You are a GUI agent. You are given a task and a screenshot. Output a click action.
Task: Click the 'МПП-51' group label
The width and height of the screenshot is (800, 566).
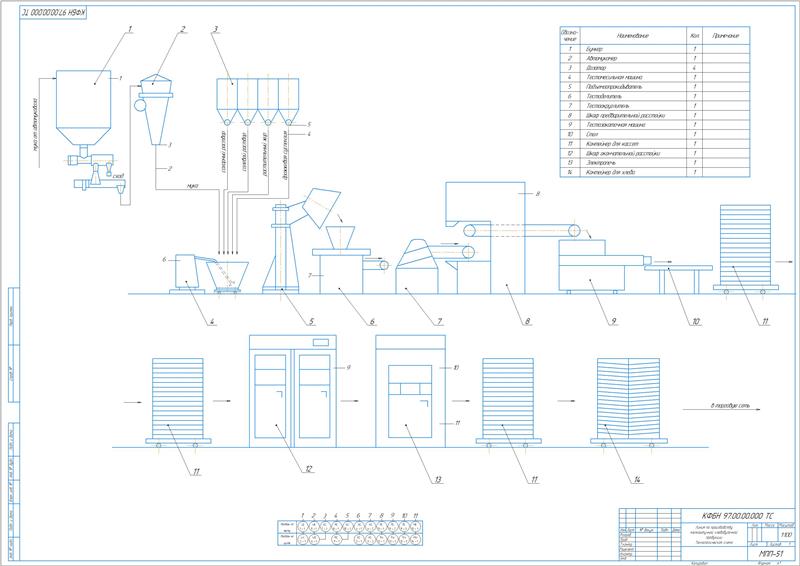click(x=771, y=554)
